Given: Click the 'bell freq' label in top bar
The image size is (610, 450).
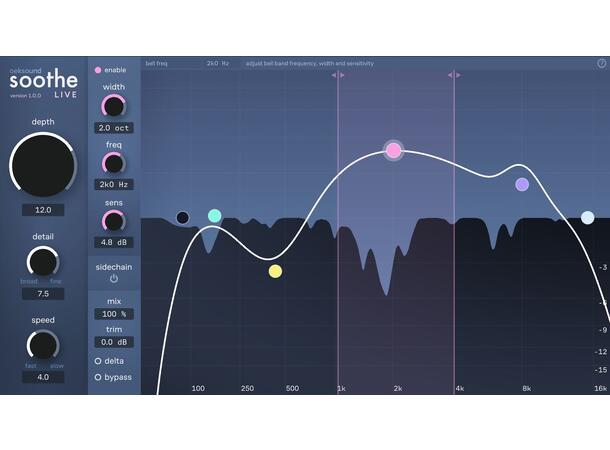Looking at the screenshot, I should pos(156,63).
